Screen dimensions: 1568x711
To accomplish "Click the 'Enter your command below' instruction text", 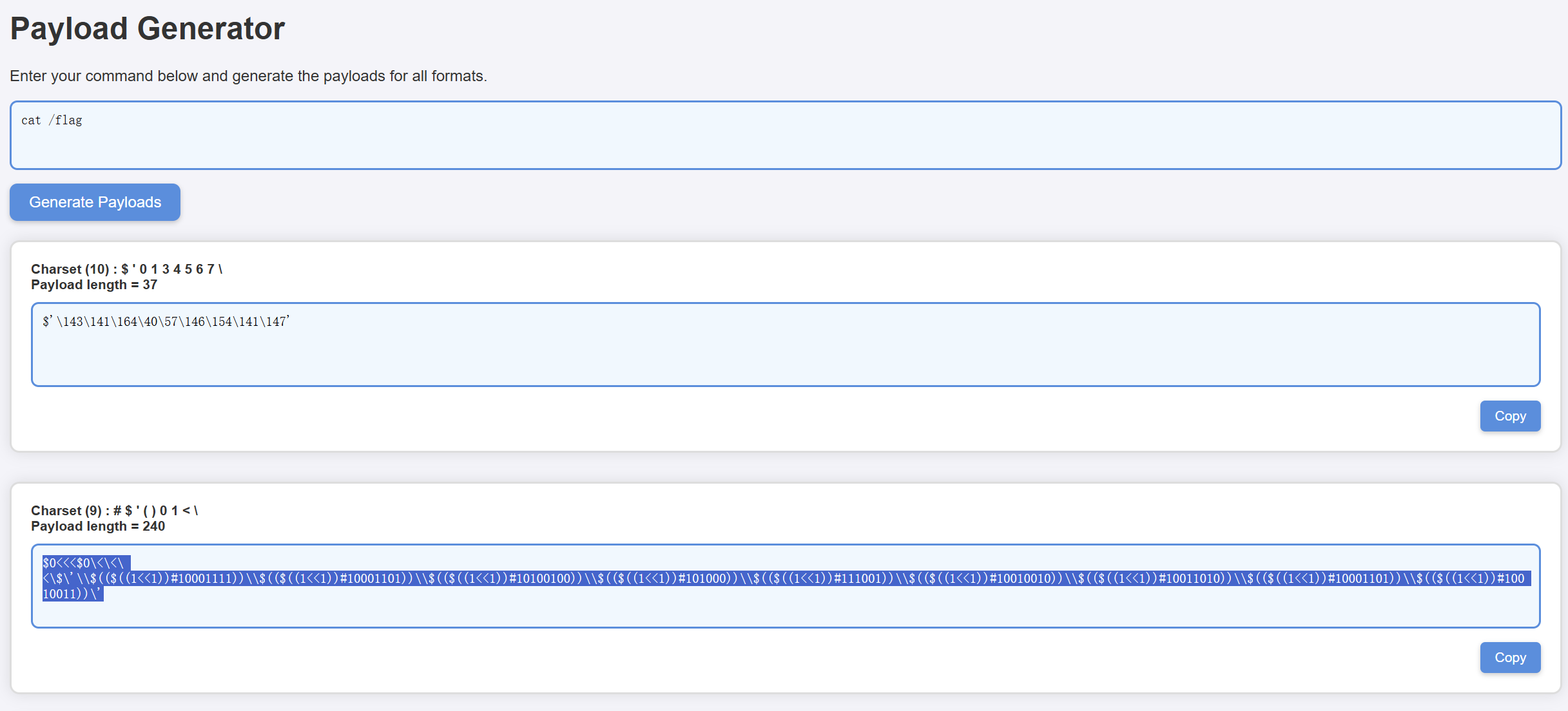I will point(248,76).
